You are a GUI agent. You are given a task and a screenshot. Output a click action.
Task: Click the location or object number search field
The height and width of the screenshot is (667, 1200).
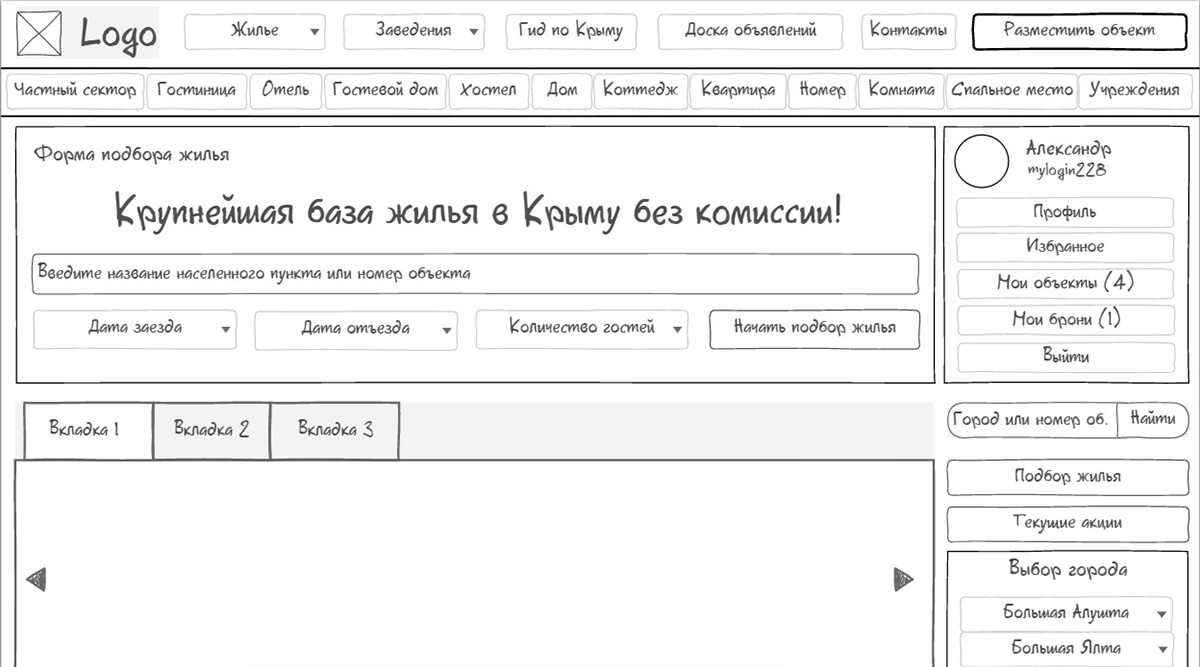(475, 274)
